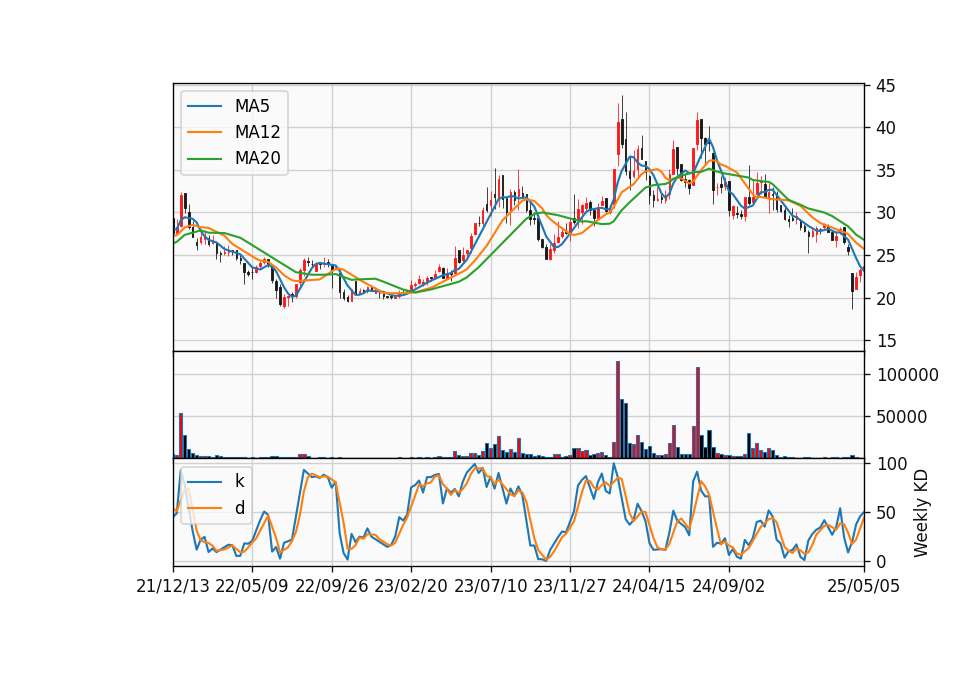Click the 30 price axis tick label
Screen dimensions: 960x690
886,213
